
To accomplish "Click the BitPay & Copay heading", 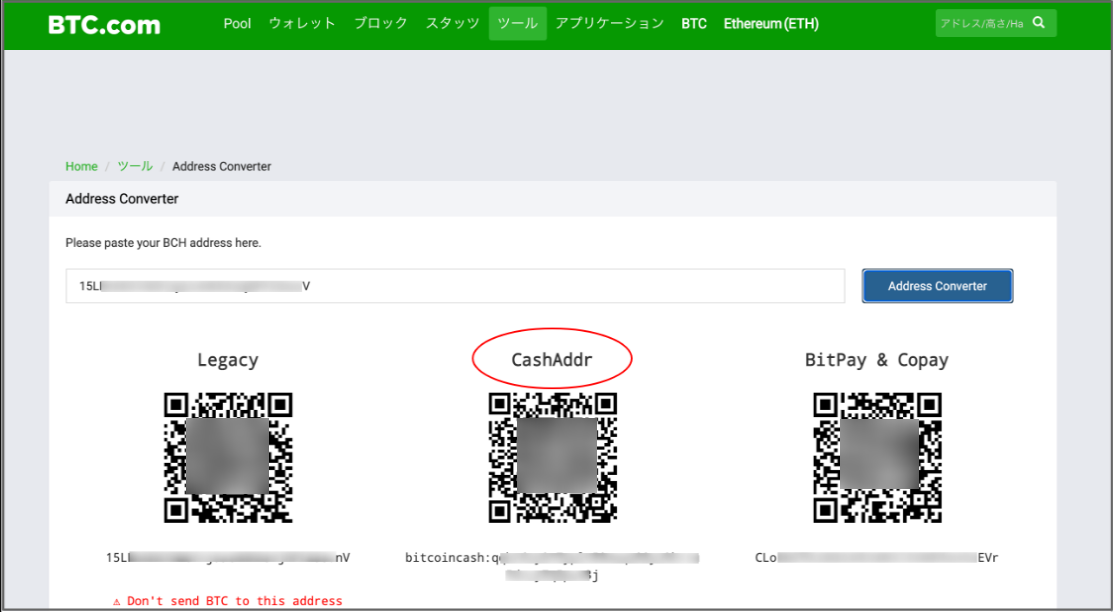I will pyautogui.click(x=877, y=360).
